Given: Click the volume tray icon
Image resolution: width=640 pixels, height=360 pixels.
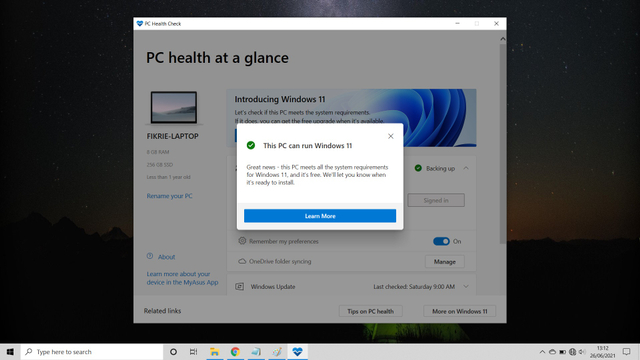Looking at the screenshot, I should tap(582, 352).
